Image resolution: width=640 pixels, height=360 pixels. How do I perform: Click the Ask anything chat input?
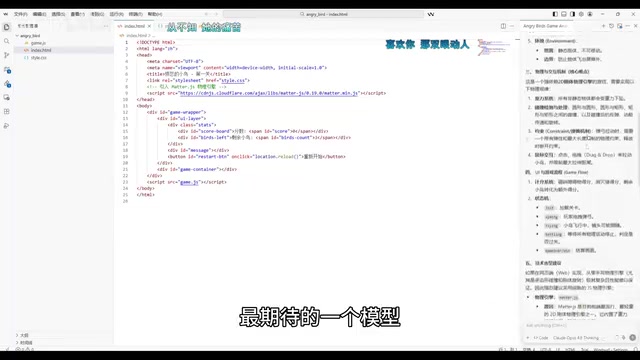[x=580, y=326]
